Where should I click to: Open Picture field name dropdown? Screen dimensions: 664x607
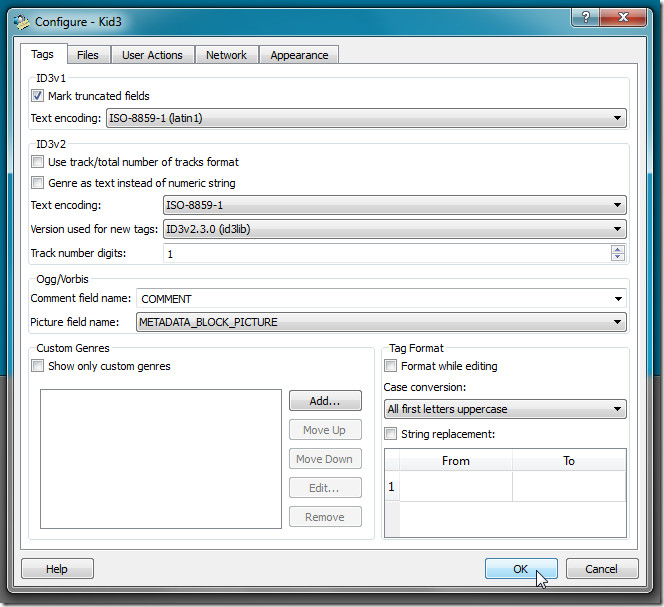(381, 322)
